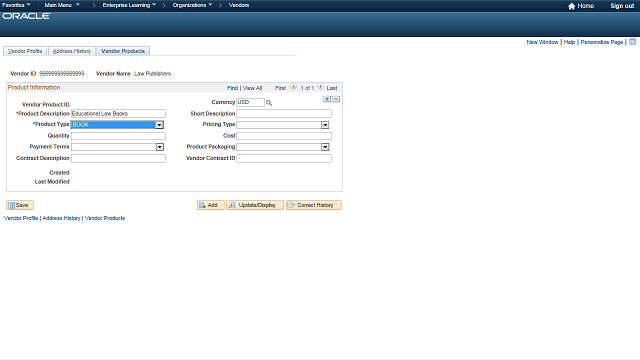Open the Main Menu dropdown

62,5
